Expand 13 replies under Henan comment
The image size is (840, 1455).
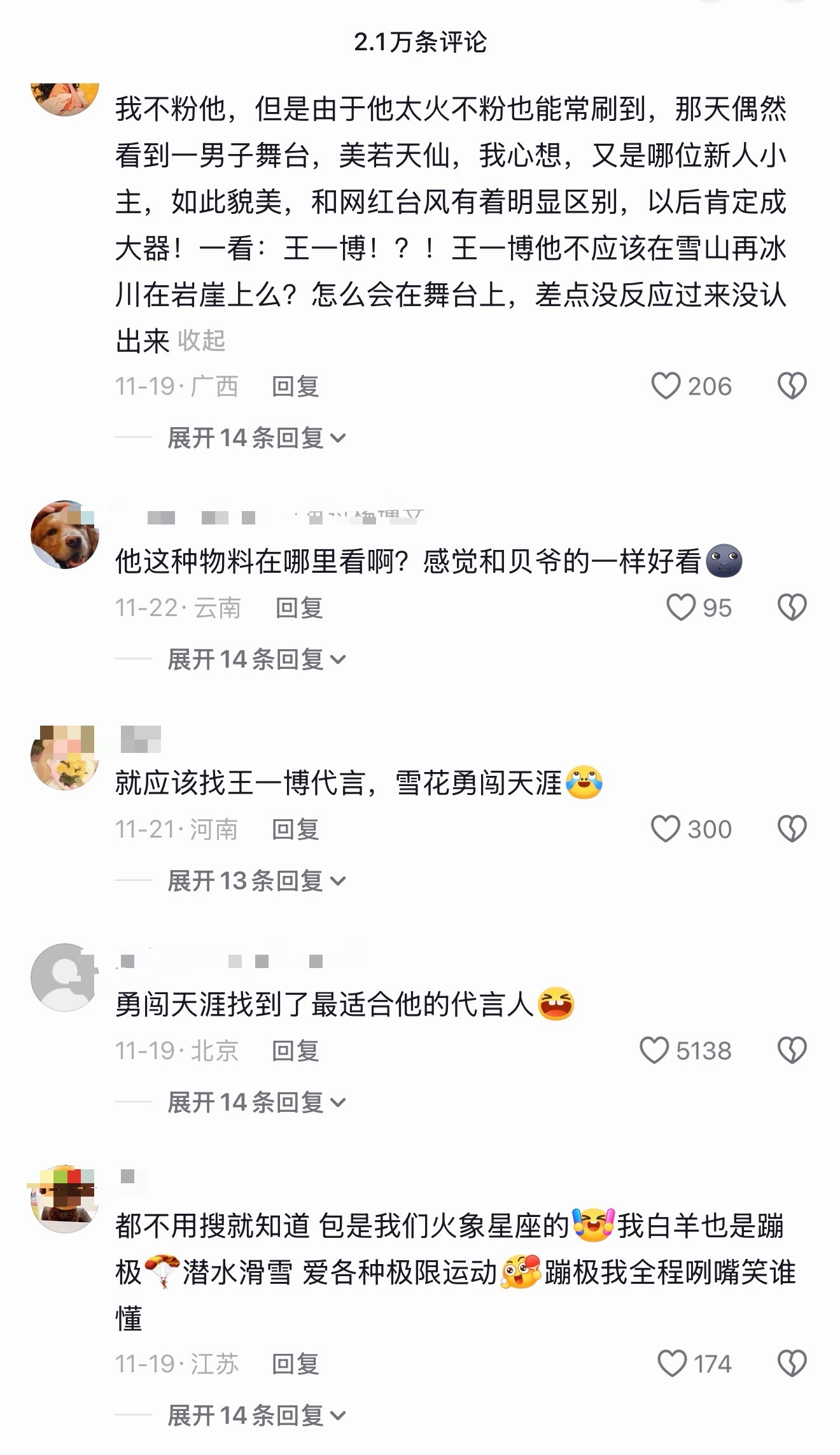point(256,881)
